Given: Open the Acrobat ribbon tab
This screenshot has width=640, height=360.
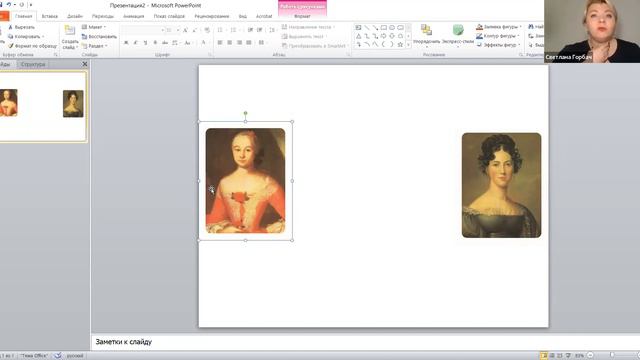Looking at the screenshot, I should click(264, 16).
